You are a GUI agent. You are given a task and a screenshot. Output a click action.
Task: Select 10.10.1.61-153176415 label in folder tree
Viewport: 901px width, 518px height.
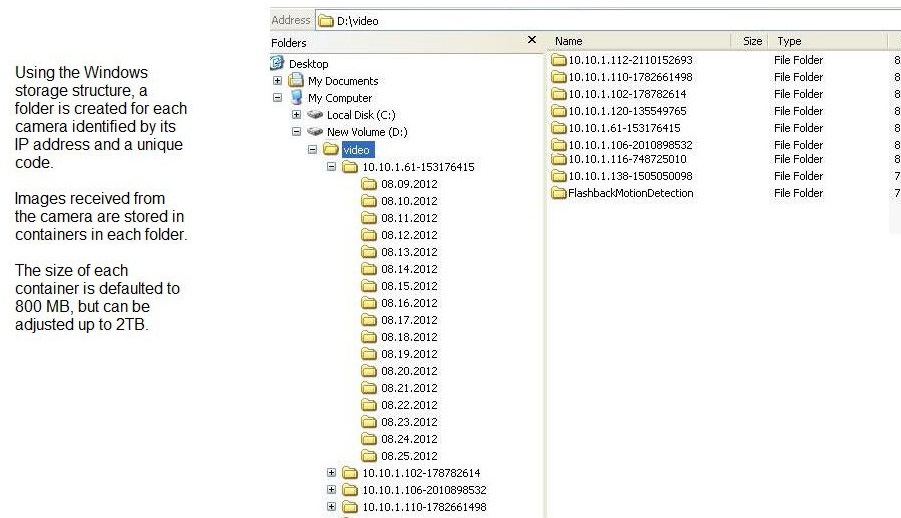point(418,167)
